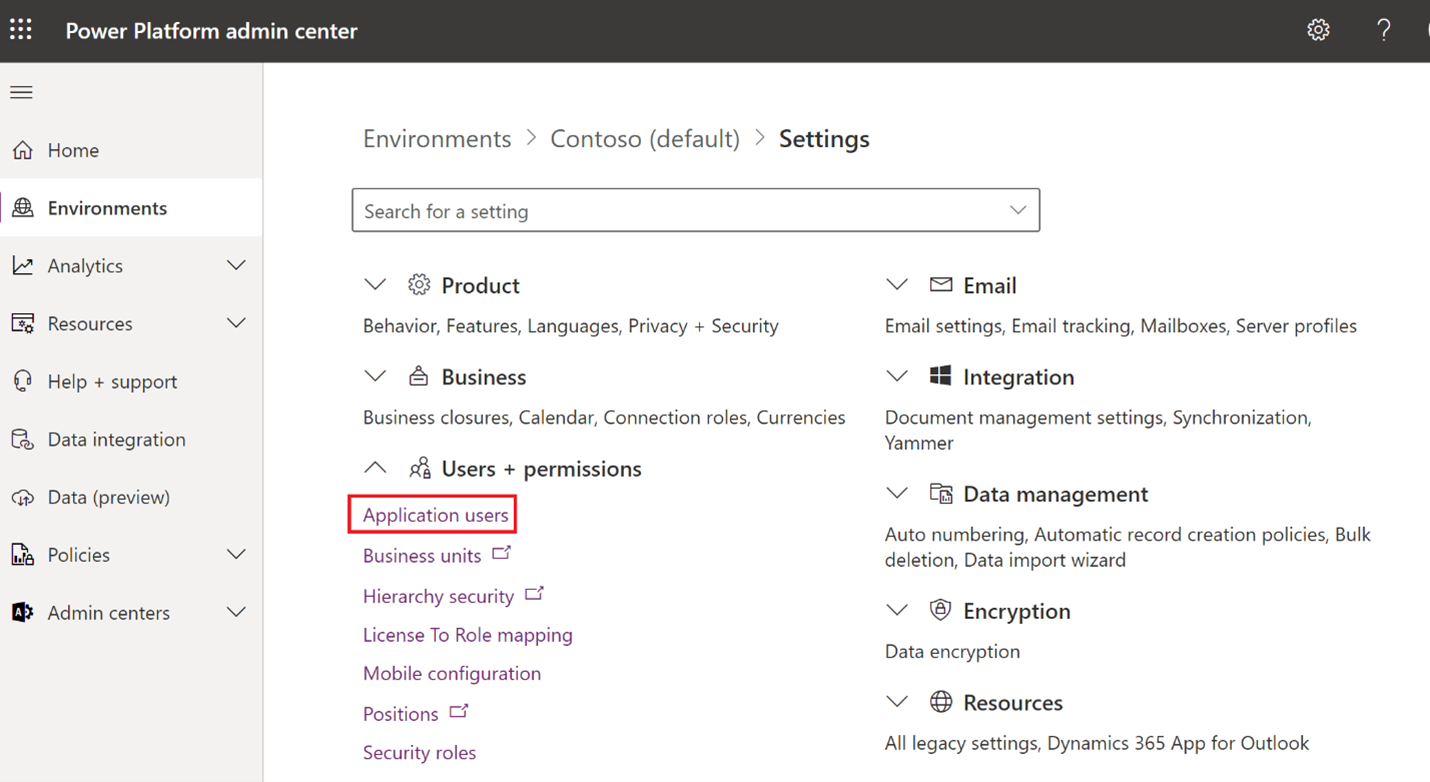The image size is (1430, 782).
Task: Click the Email envelope icon
Action: pyautogui.click(x=941, y=285)
